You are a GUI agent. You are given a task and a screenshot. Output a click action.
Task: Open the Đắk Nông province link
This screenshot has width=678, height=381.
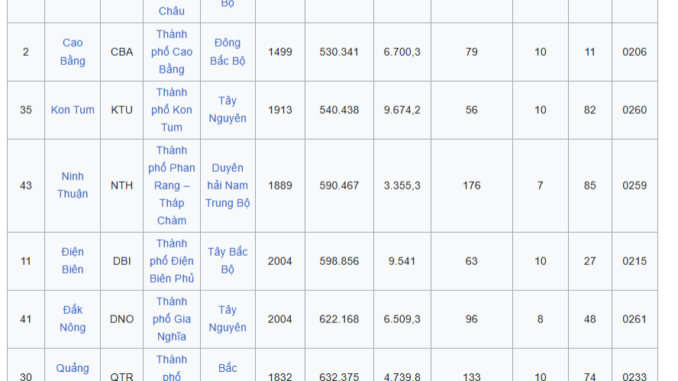coord(72,319)
